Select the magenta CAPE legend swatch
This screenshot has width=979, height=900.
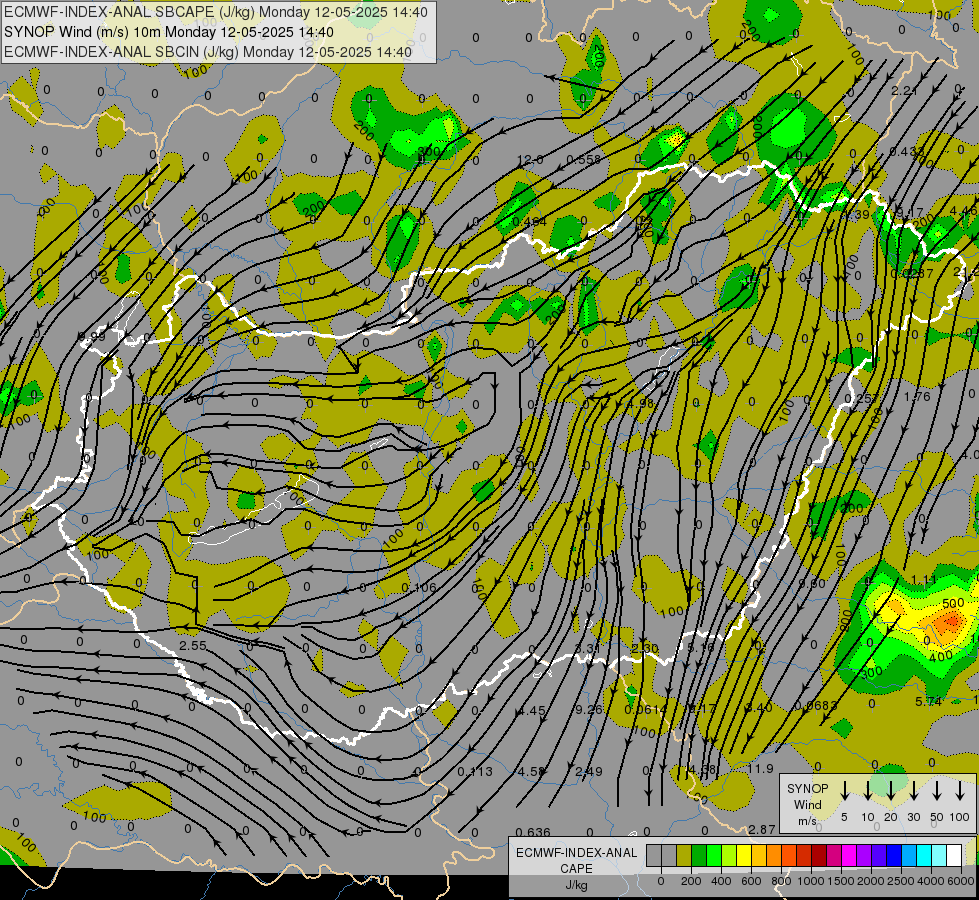coord(849,856)
